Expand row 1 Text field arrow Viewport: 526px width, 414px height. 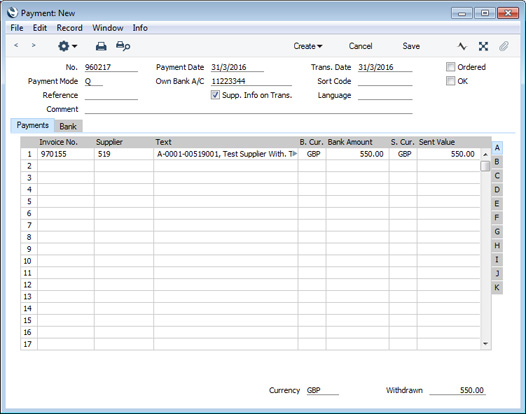click(x=295, y=154)
